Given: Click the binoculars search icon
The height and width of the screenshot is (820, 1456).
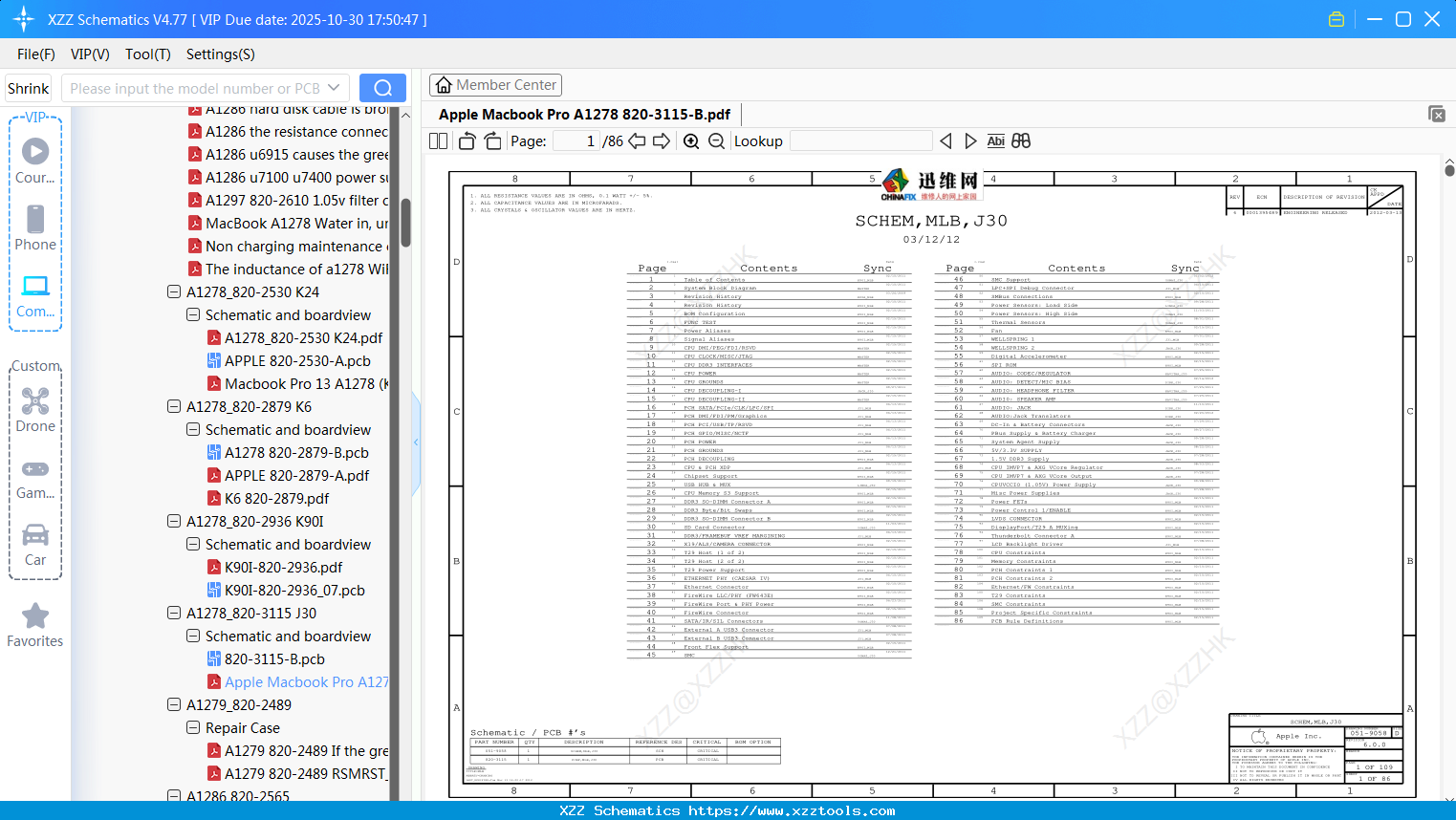Looking at the screenshot, I should click(1021, 141).
